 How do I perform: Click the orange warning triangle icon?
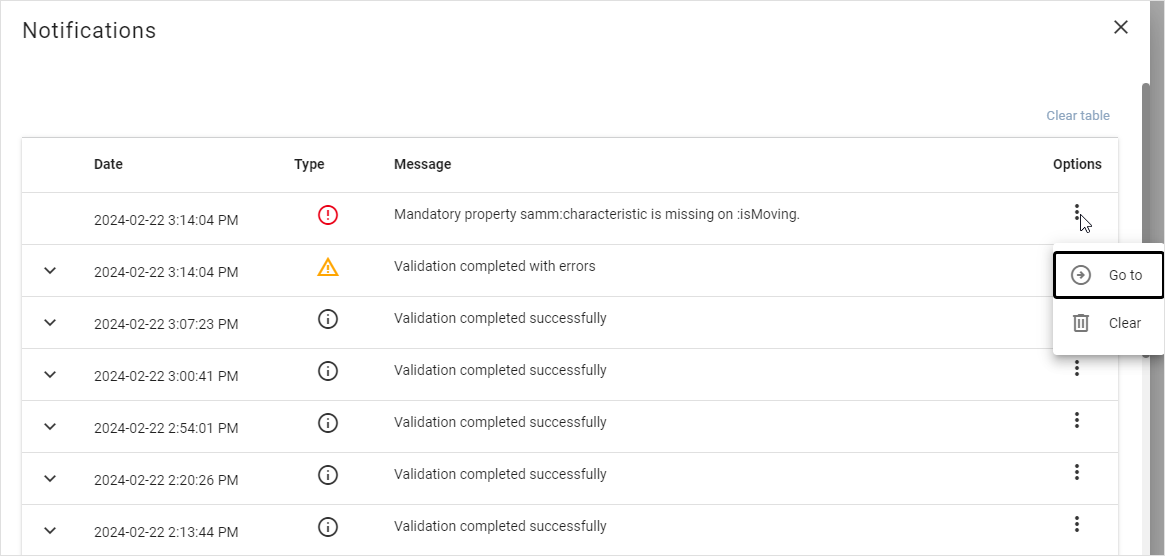pos(327,267)
